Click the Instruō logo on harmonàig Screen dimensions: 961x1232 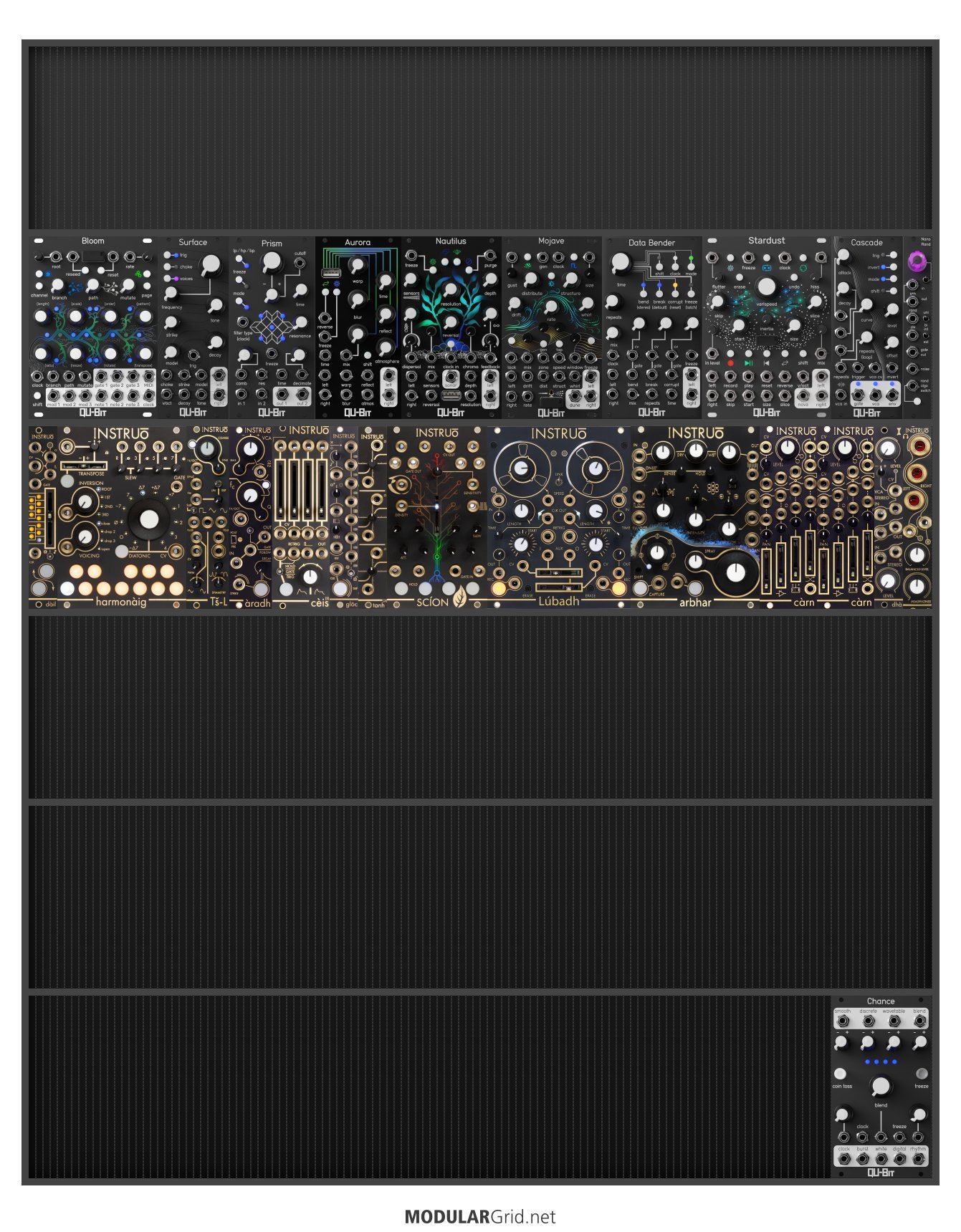click(120, 434)
